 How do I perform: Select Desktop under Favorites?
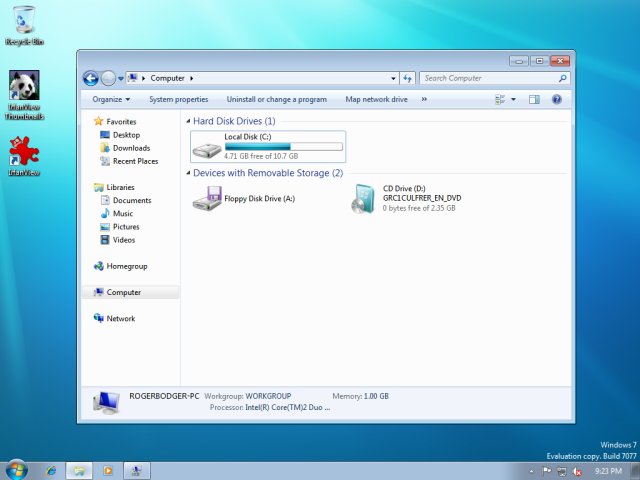pyautogui.click(x=120, y=135)
